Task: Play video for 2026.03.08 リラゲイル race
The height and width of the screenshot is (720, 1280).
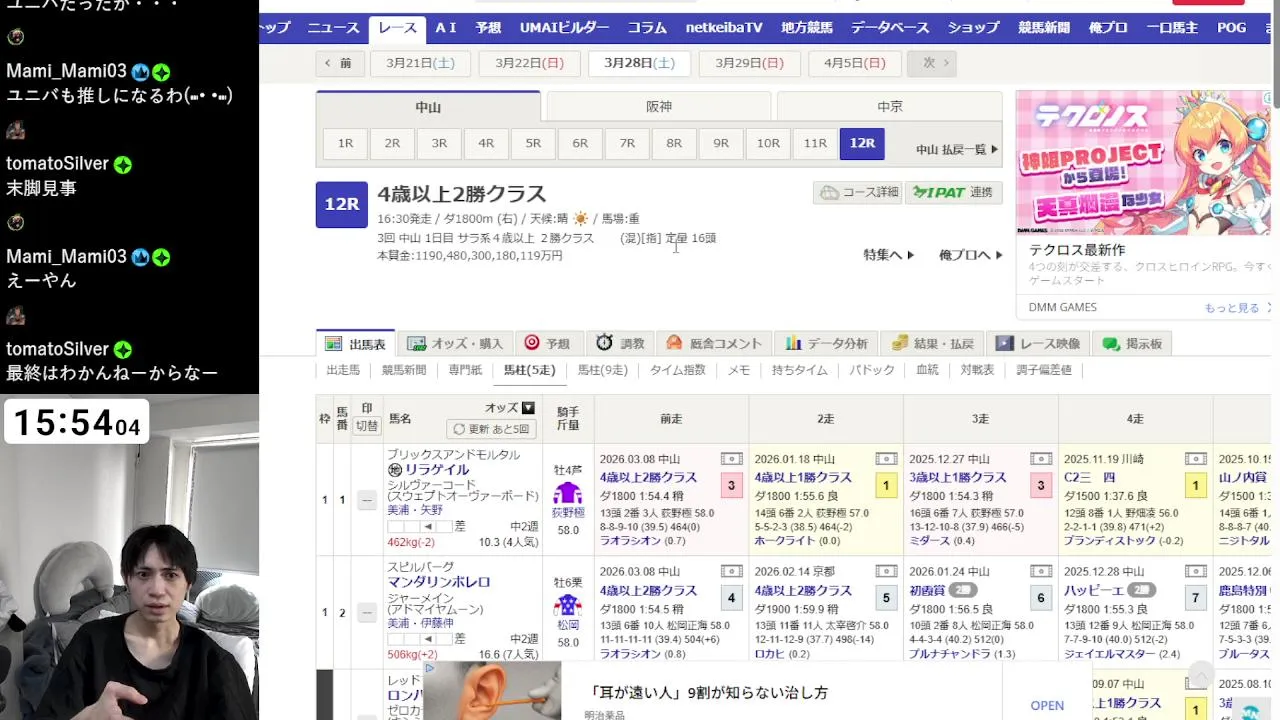Action: click(732, 459)
